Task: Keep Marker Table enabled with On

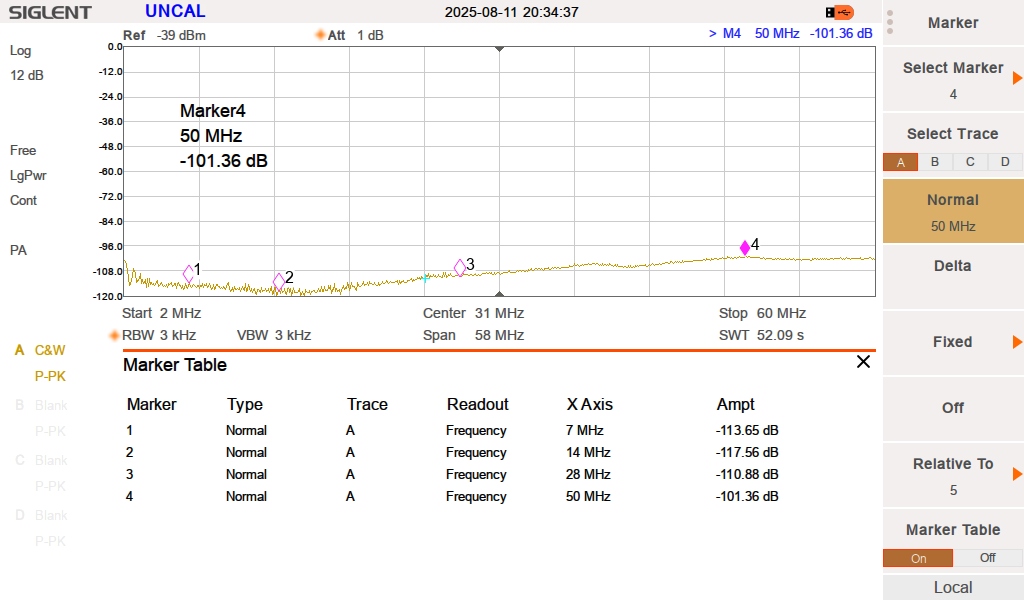Action: click(x=918, y=558)
